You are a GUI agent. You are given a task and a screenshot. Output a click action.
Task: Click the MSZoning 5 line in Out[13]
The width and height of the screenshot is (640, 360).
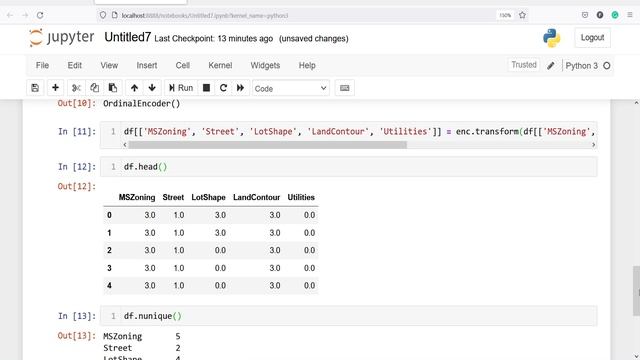(142, 336)
